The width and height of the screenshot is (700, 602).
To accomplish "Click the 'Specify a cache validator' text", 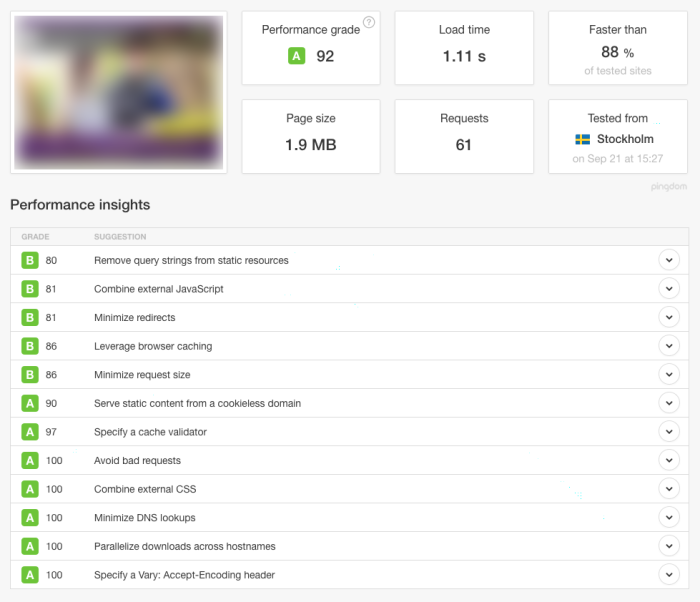I will point(150,432).
